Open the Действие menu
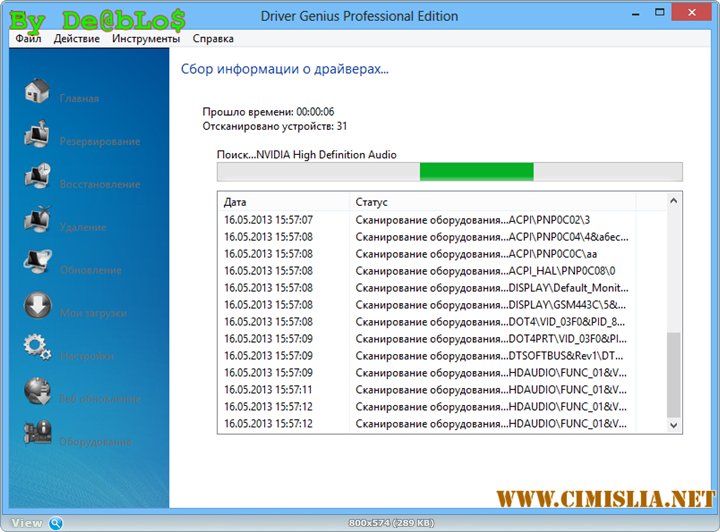The image size is (720, 532). 76,39
